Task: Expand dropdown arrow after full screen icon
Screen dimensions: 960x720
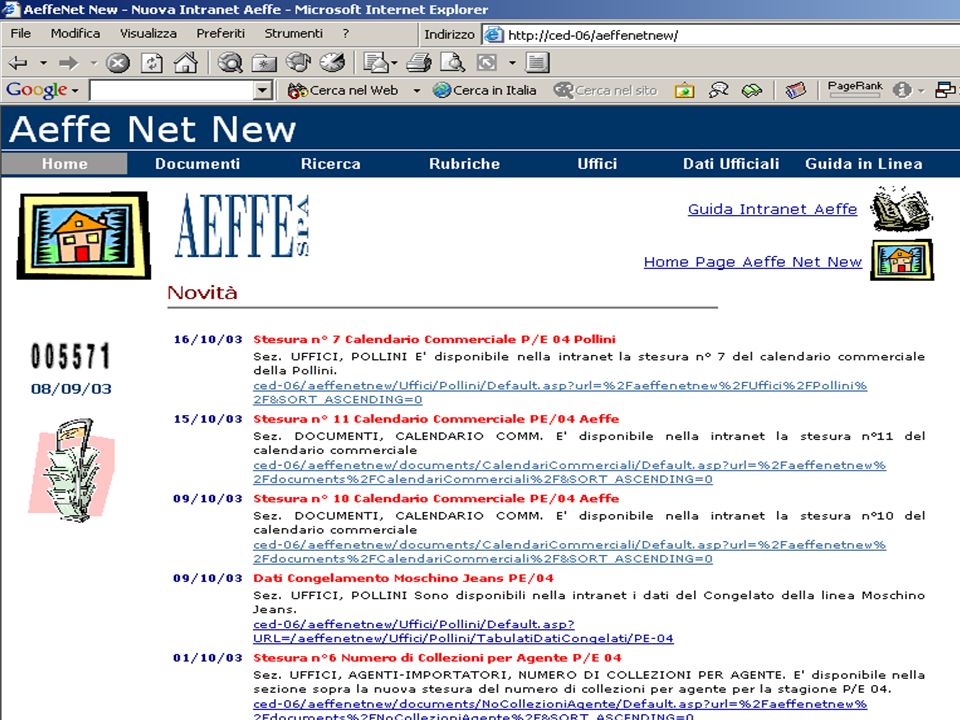Action: click(512, 62)
